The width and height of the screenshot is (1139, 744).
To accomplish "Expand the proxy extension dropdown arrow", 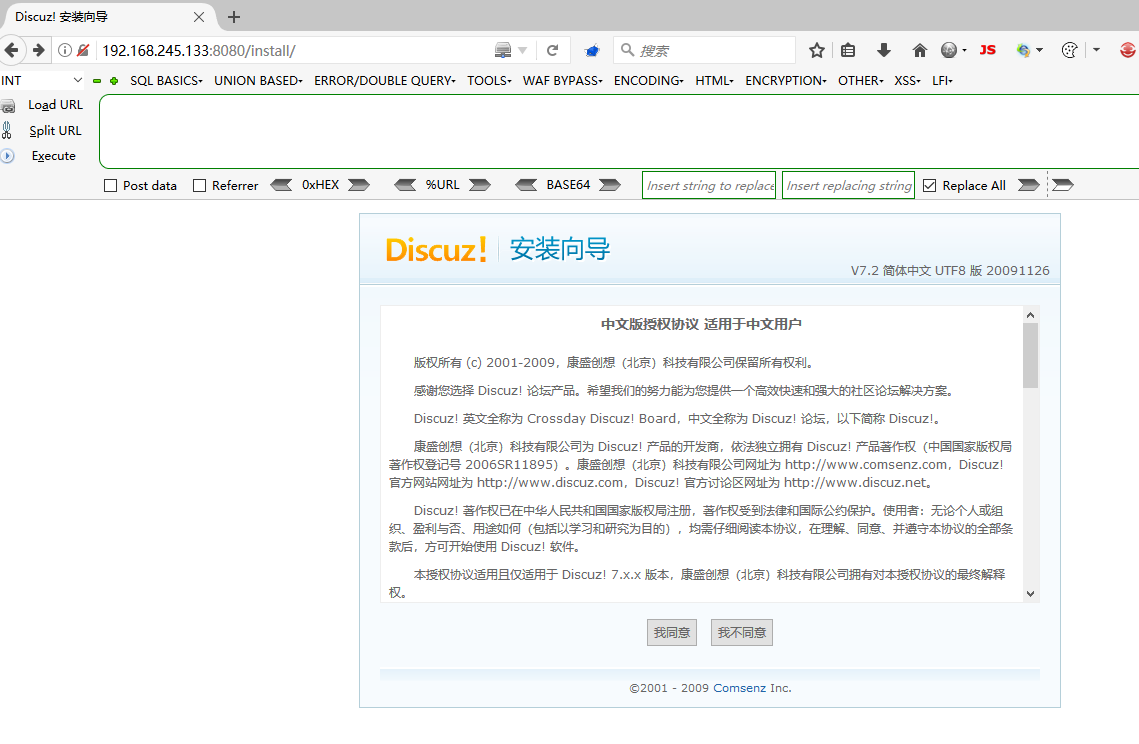I will (x=1039, y=50).
